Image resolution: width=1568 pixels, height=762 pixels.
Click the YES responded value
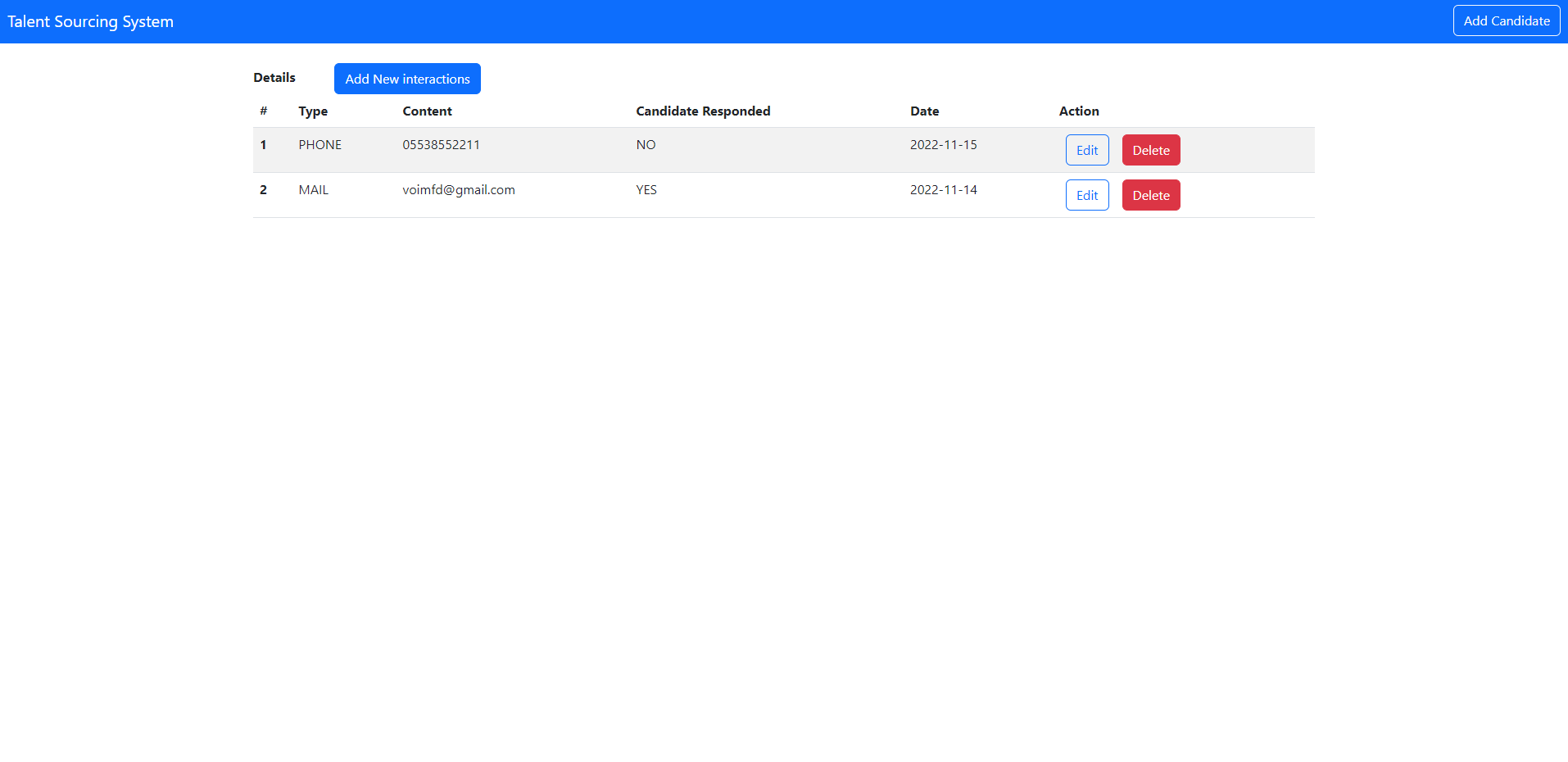click(646, 189)
